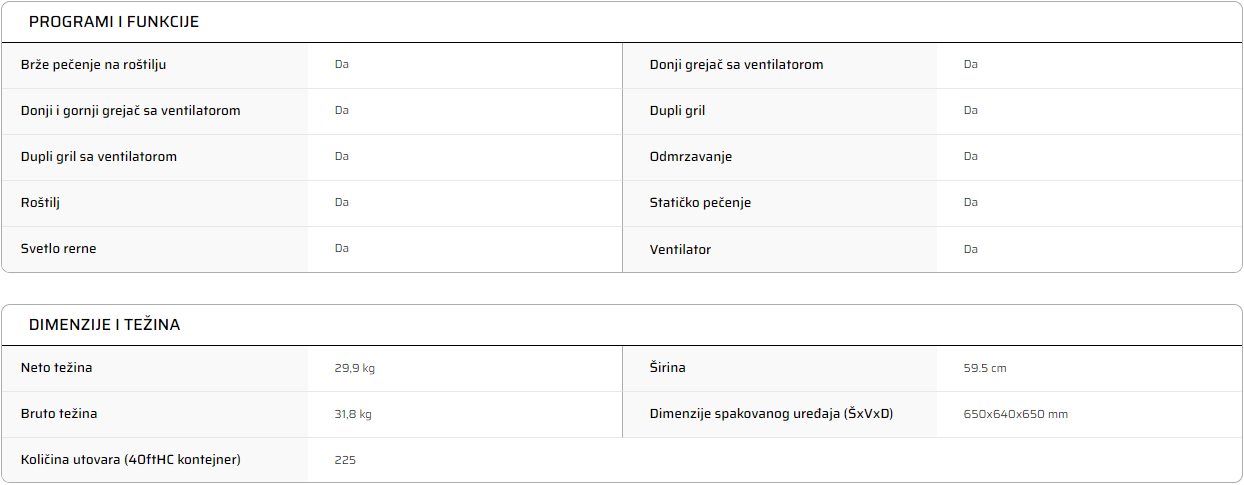Click the Odmrzavanje feature label
1244x485 pixels.
[691, 157]
